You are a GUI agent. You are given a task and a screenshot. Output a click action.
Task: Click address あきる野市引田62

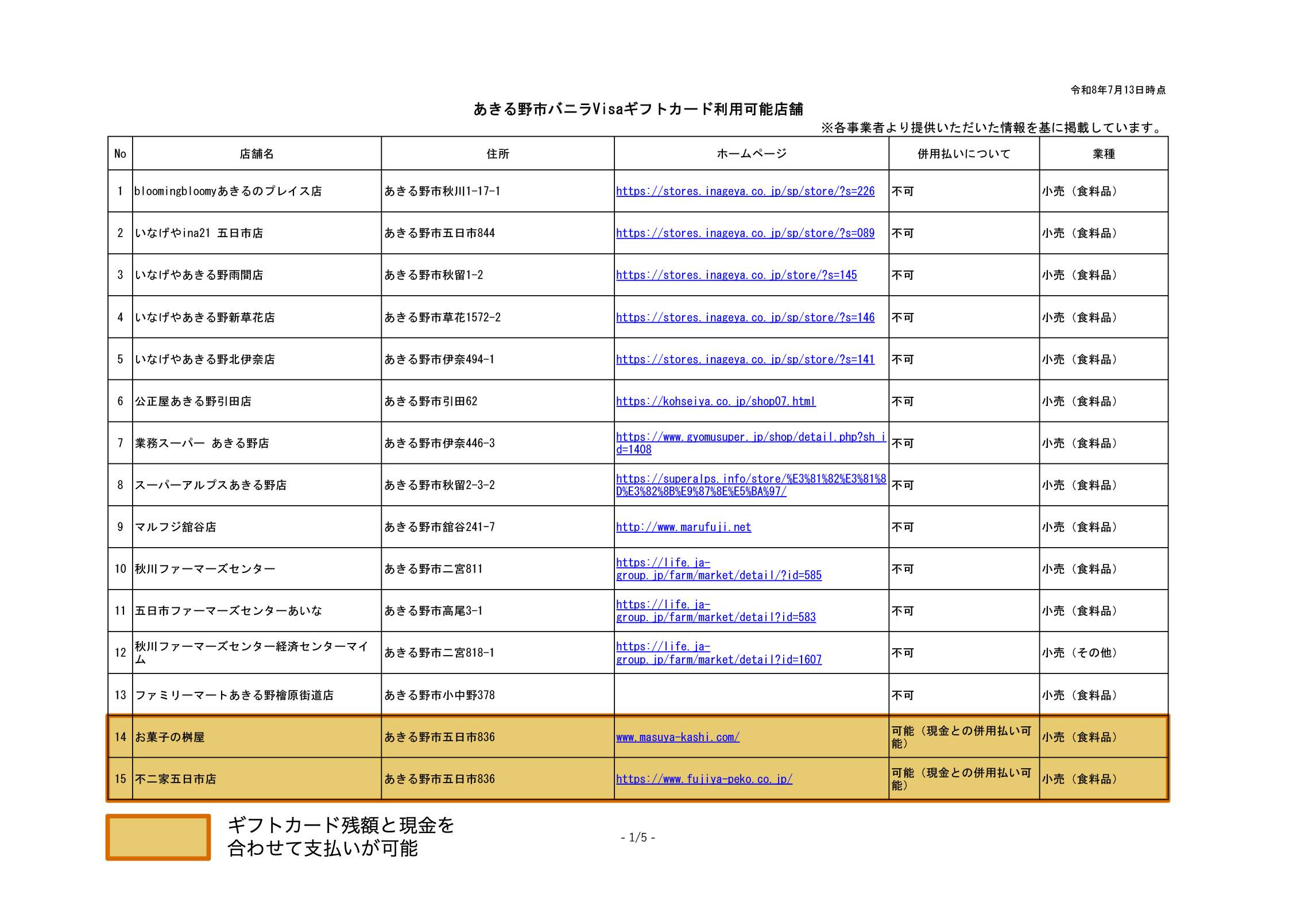(x=431, y=401)
